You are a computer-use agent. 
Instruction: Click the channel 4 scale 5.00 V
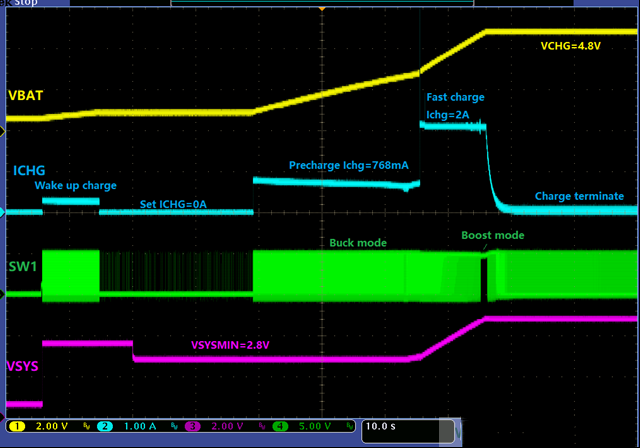coord(315,426)
